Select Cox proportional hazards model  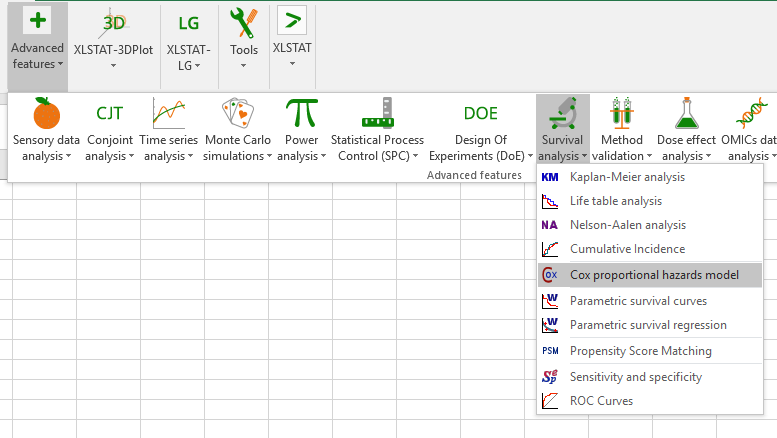(650, 275)
